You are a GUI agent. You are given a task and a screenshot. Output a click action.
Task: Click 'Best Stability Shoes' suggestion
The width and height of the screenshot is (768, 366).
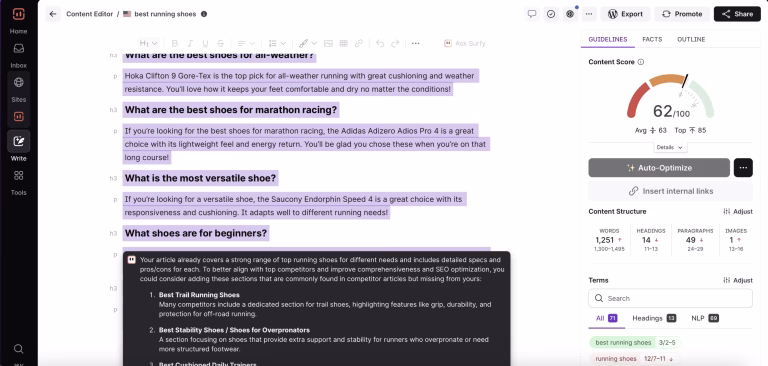(234, 330)
